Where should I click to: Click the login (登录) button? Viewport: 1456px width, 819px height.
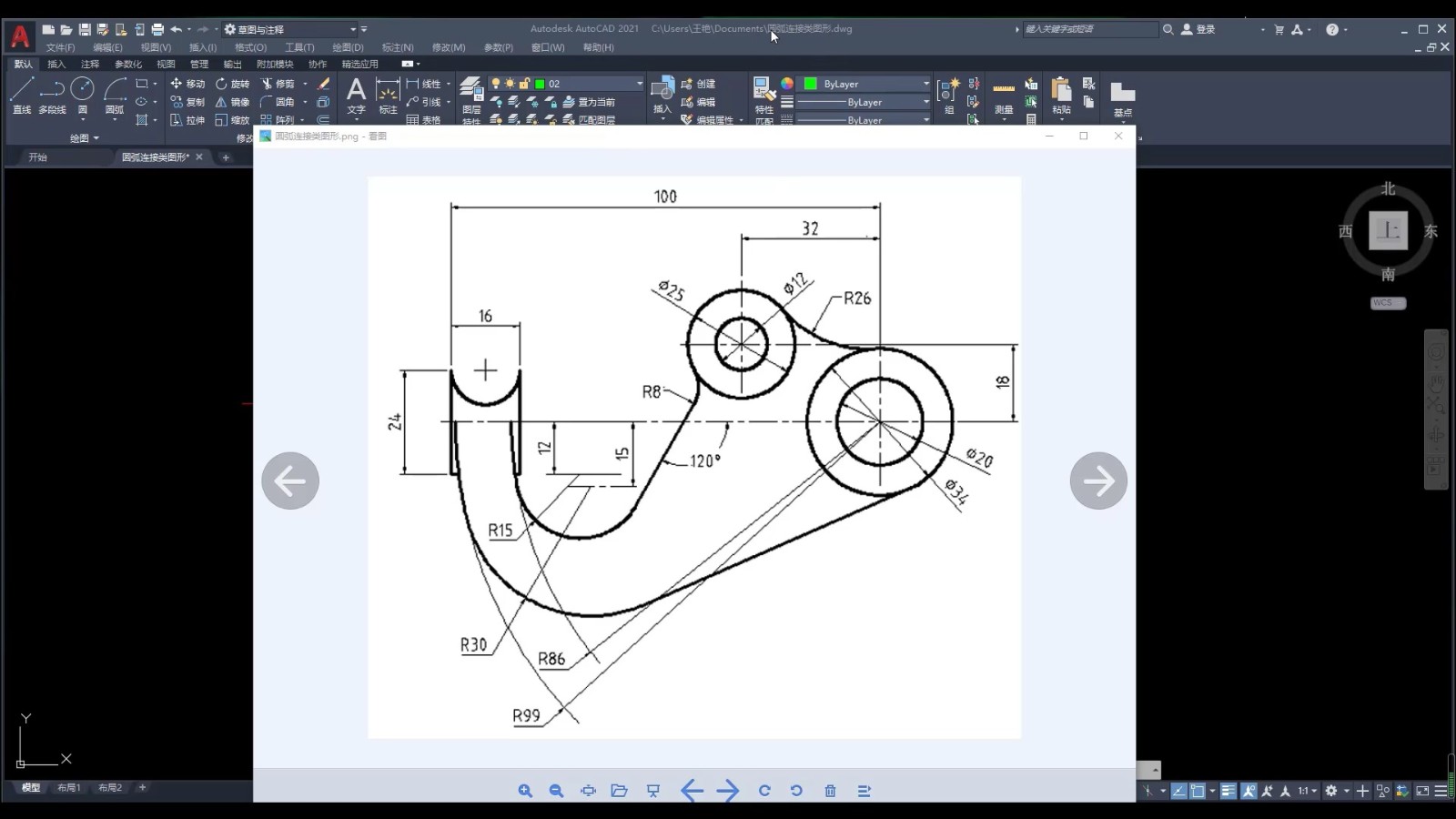point(1198,29)
